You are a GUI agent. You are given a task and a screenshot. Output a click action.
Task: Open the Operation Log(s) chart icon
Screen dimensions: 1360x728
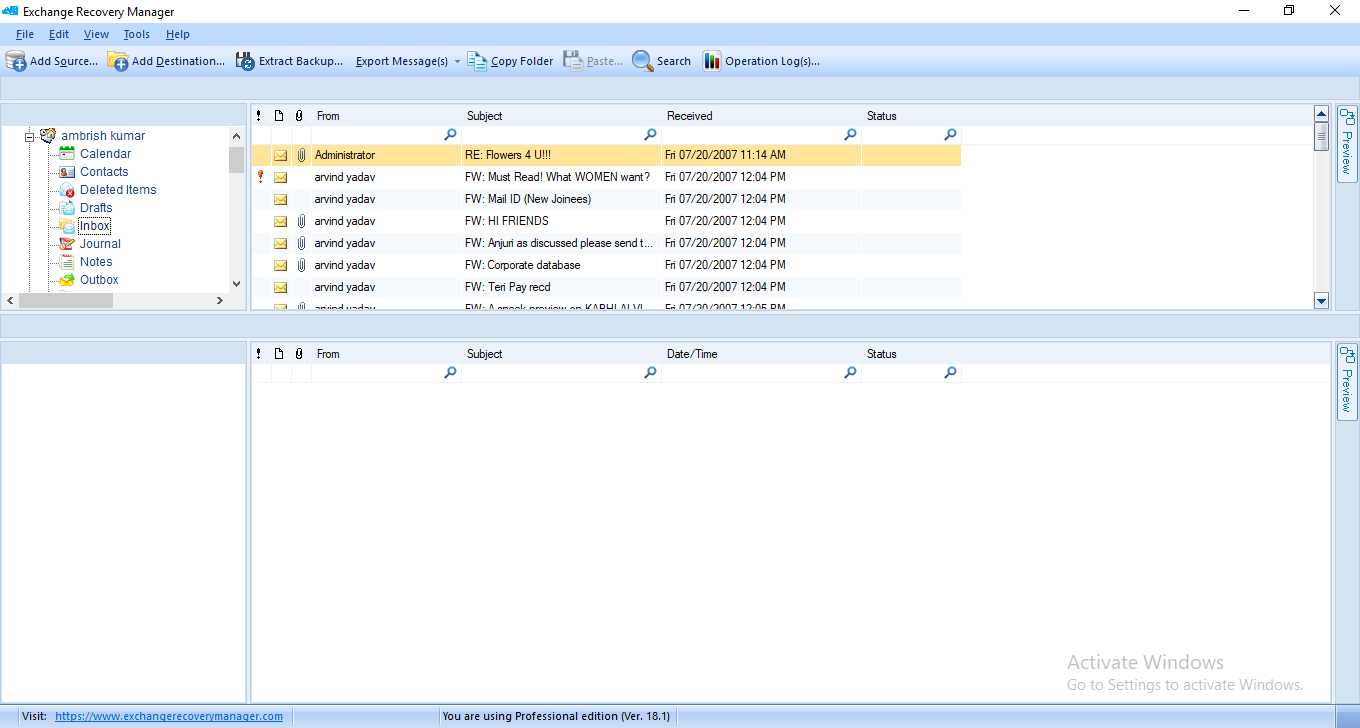click(x=712, y=61)
